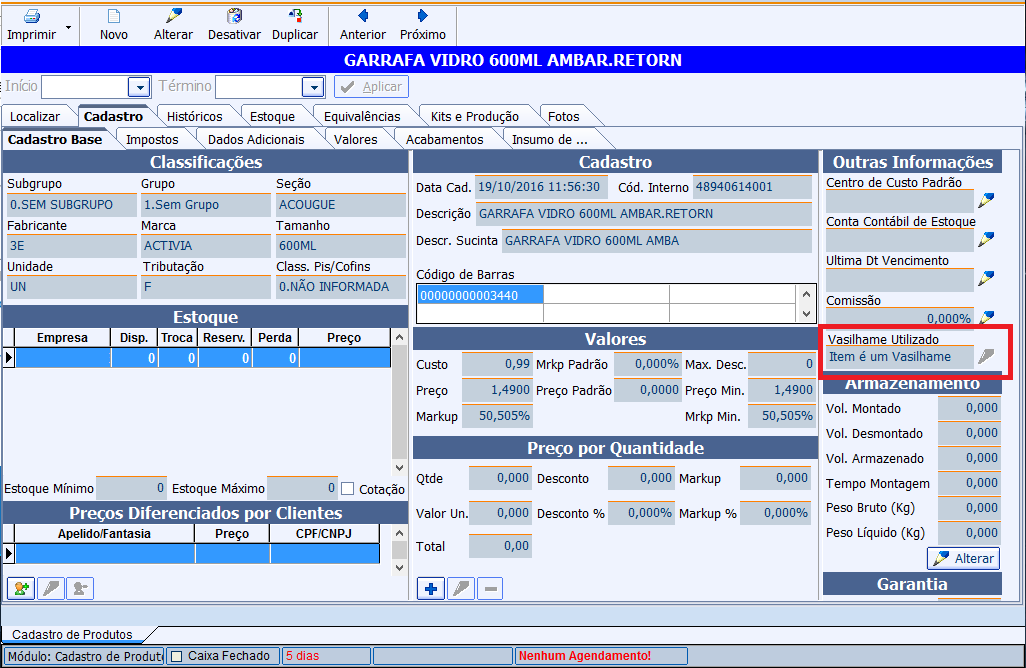The image size is (1026, 668).
Task: Select the Código de Barras field
Action: [x=480, y=295]
